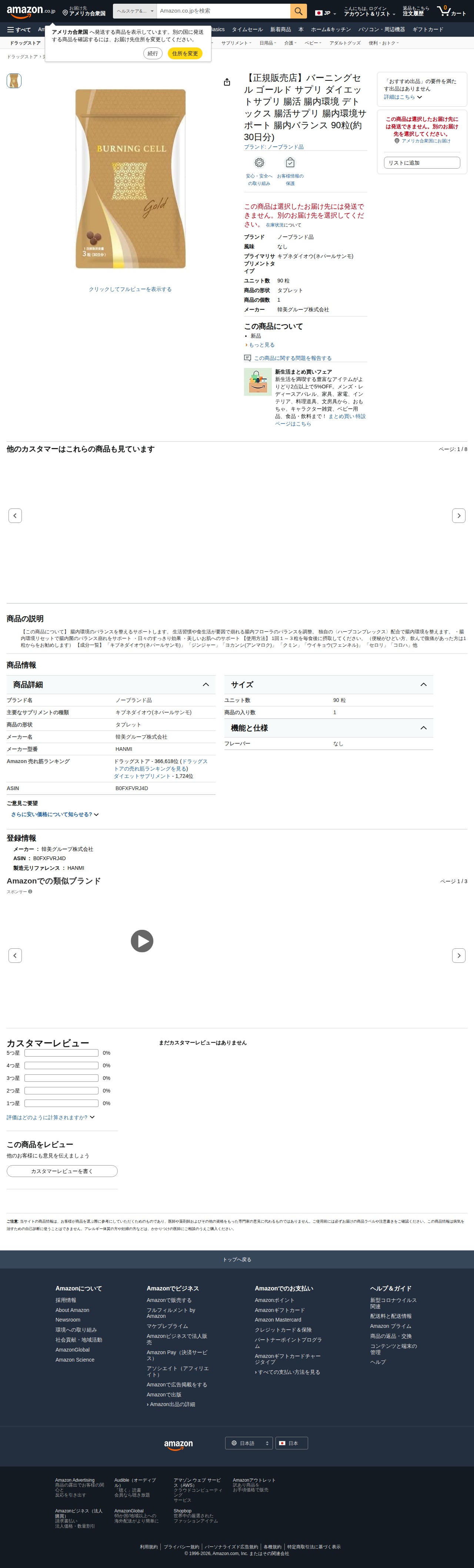Open the search category dropdown (ヘルスケア&...)
This screenshot has height=1568, width=474.
(135, 11)
